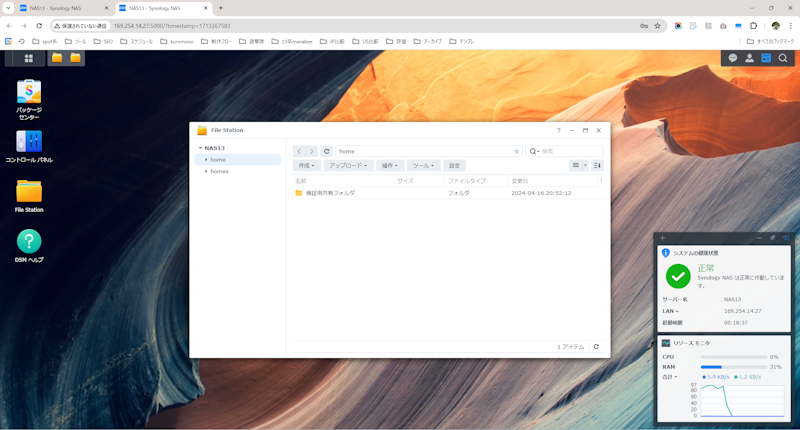
Task: Open the LAN dropdown in the health widget
Action: pos(670,311)
